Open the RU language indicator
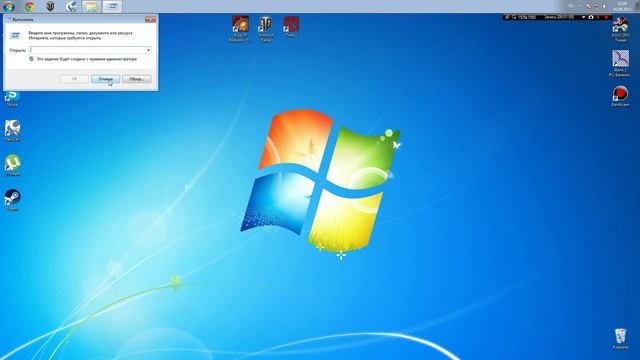640x360 pixels. (571, 6)
